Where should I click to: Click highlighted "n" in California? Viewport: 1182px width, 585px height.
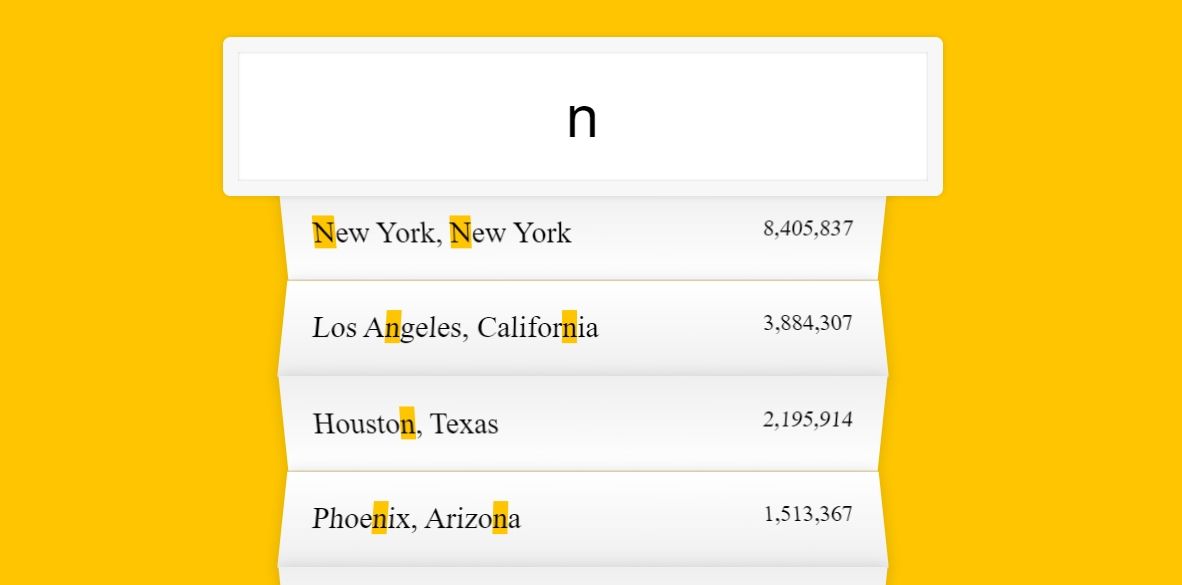tap(569, 327)
